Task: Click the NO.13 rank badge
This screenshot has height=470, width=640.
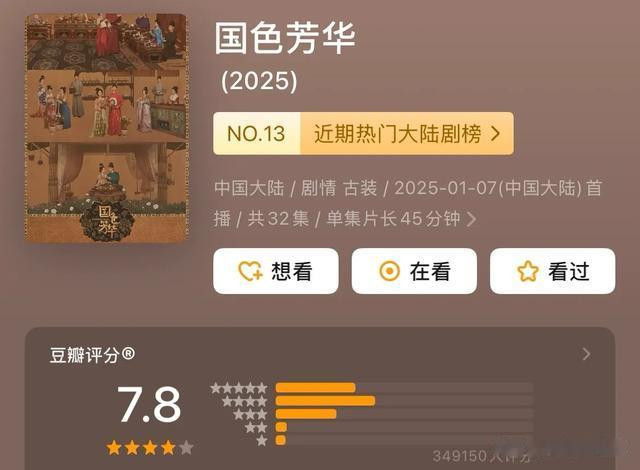Action: [x=256, y=133]
